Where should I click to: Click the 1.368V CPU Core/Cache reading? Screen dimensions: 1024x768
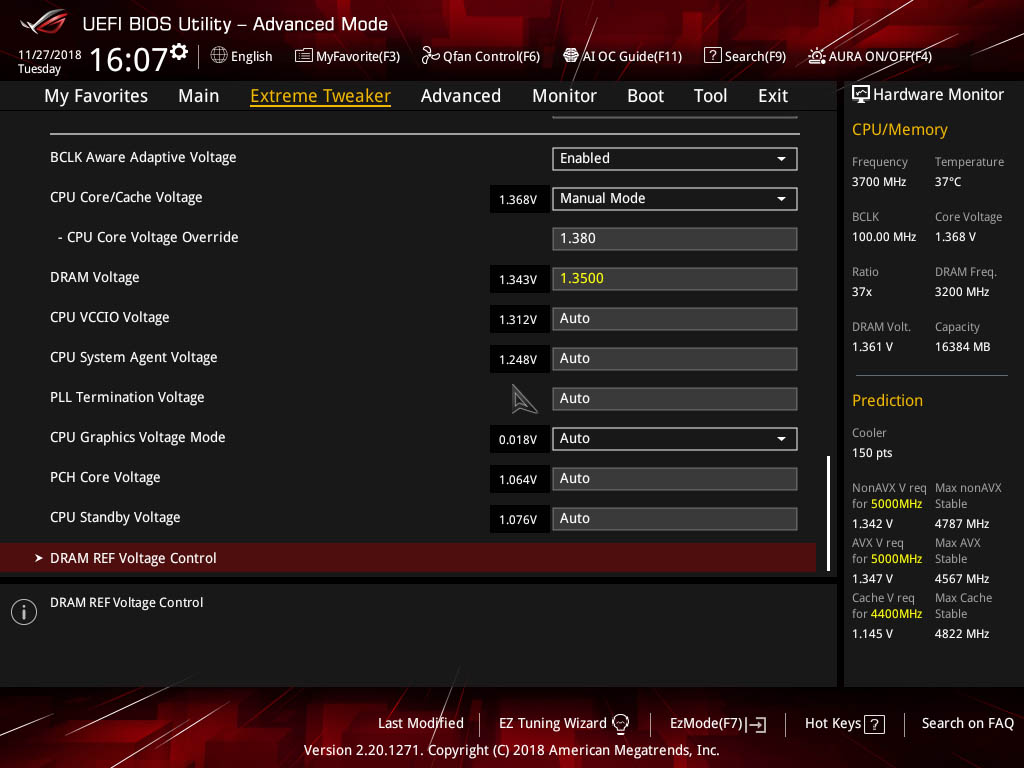point(519,199)
